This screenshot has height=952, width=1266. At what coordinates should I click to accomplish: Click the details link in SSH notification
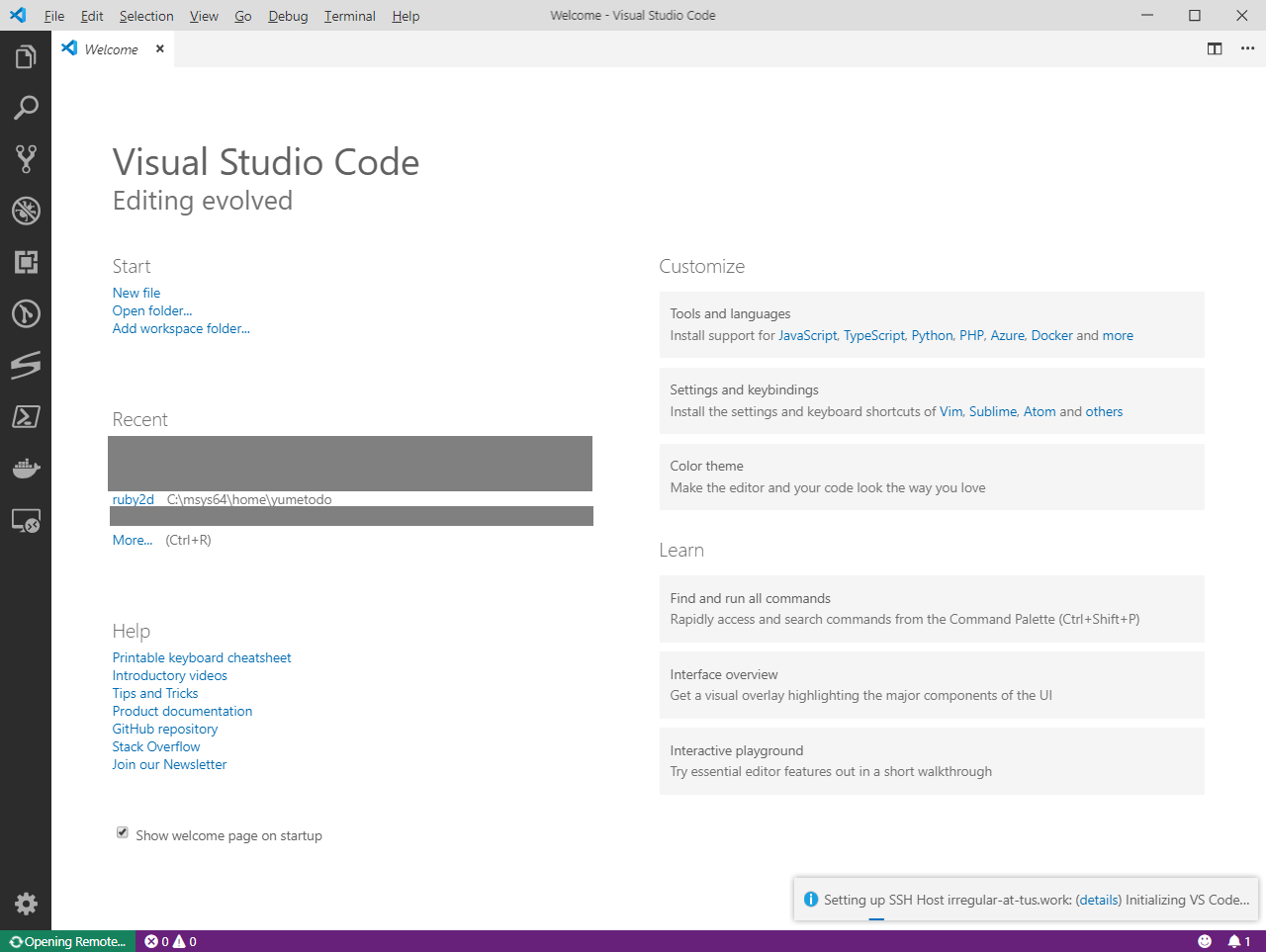(1099, 900)
